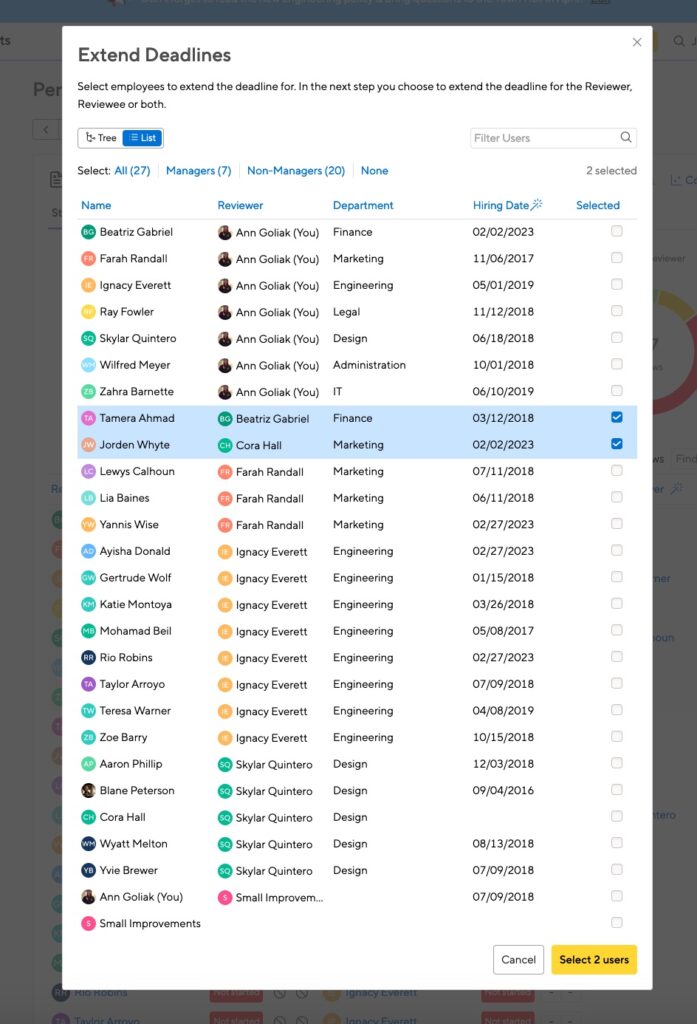
Task: Close the Extend Deadlines dialog
Action: coord(636,42)
